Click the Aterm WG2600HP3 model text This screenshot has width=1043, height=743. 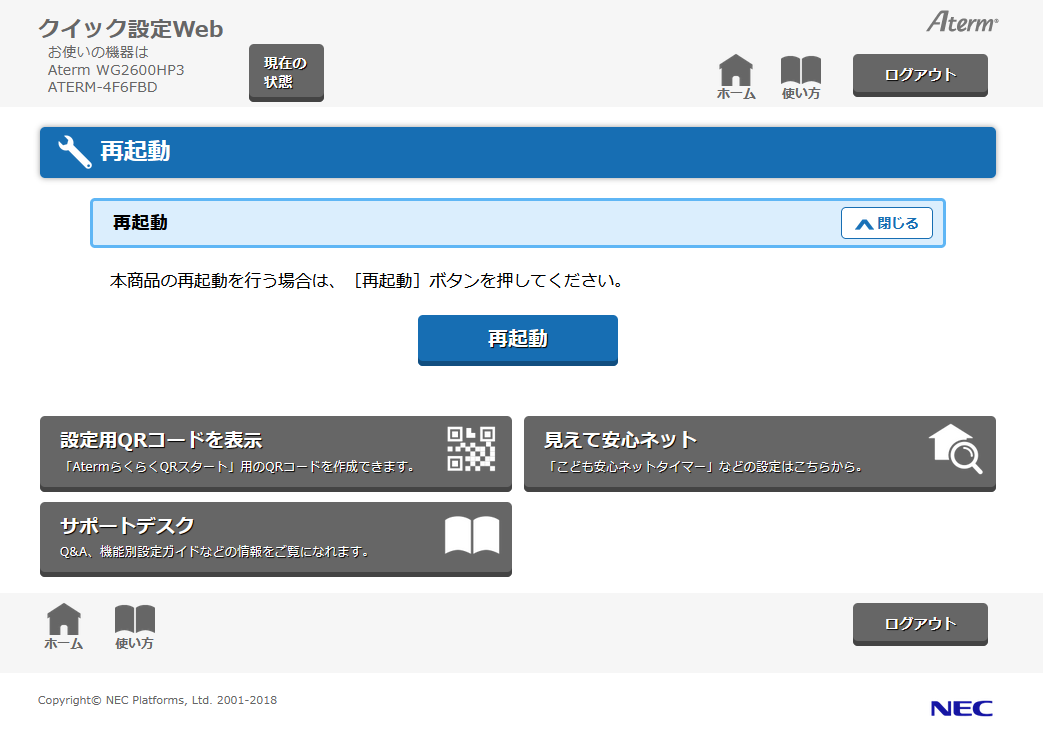coord(116,70)
